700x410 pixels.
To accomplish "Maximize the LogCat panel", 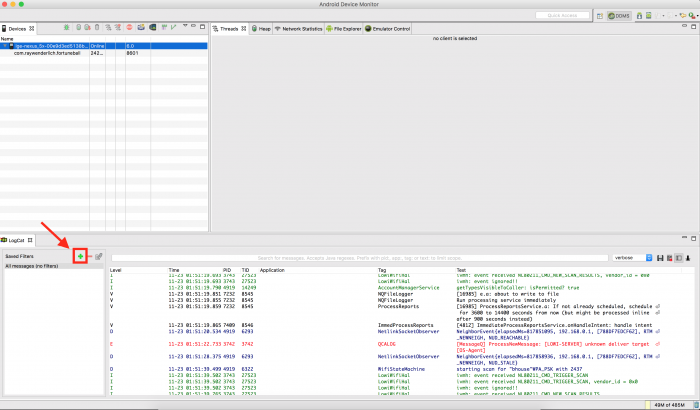I will (x=693, y=238).
